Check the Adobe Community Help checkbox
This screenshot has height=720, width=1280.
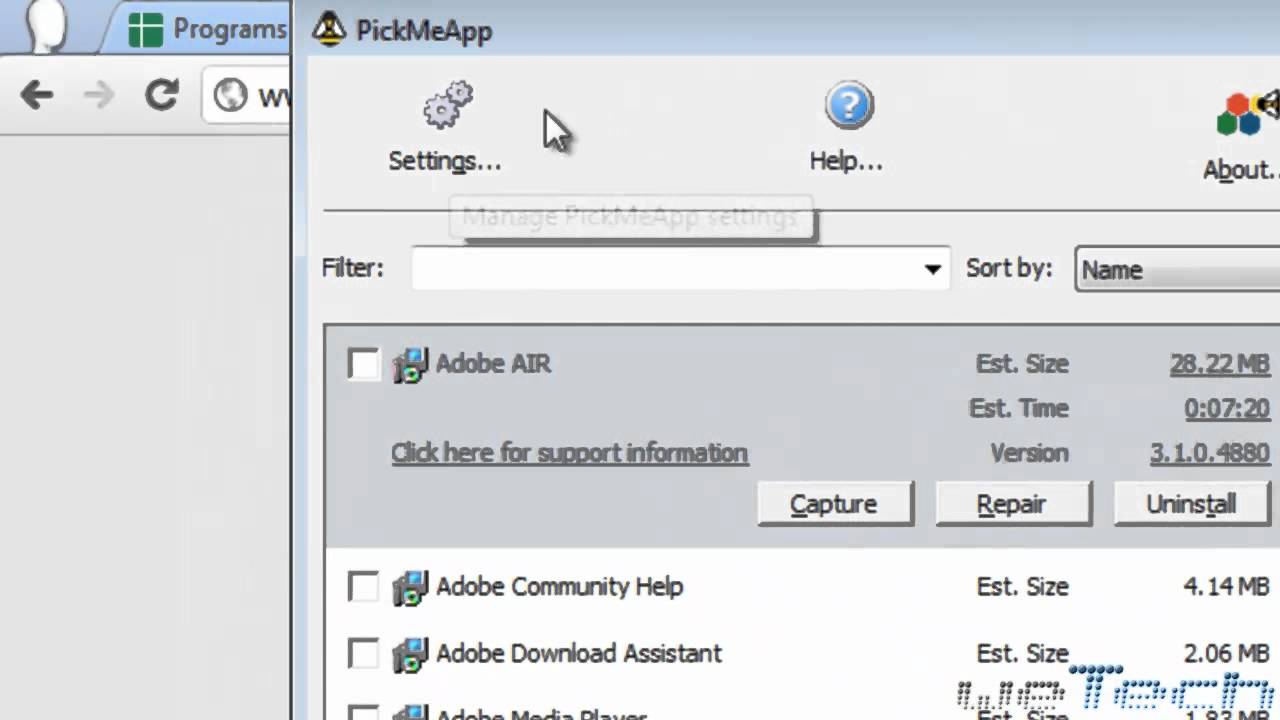(363, 587)
